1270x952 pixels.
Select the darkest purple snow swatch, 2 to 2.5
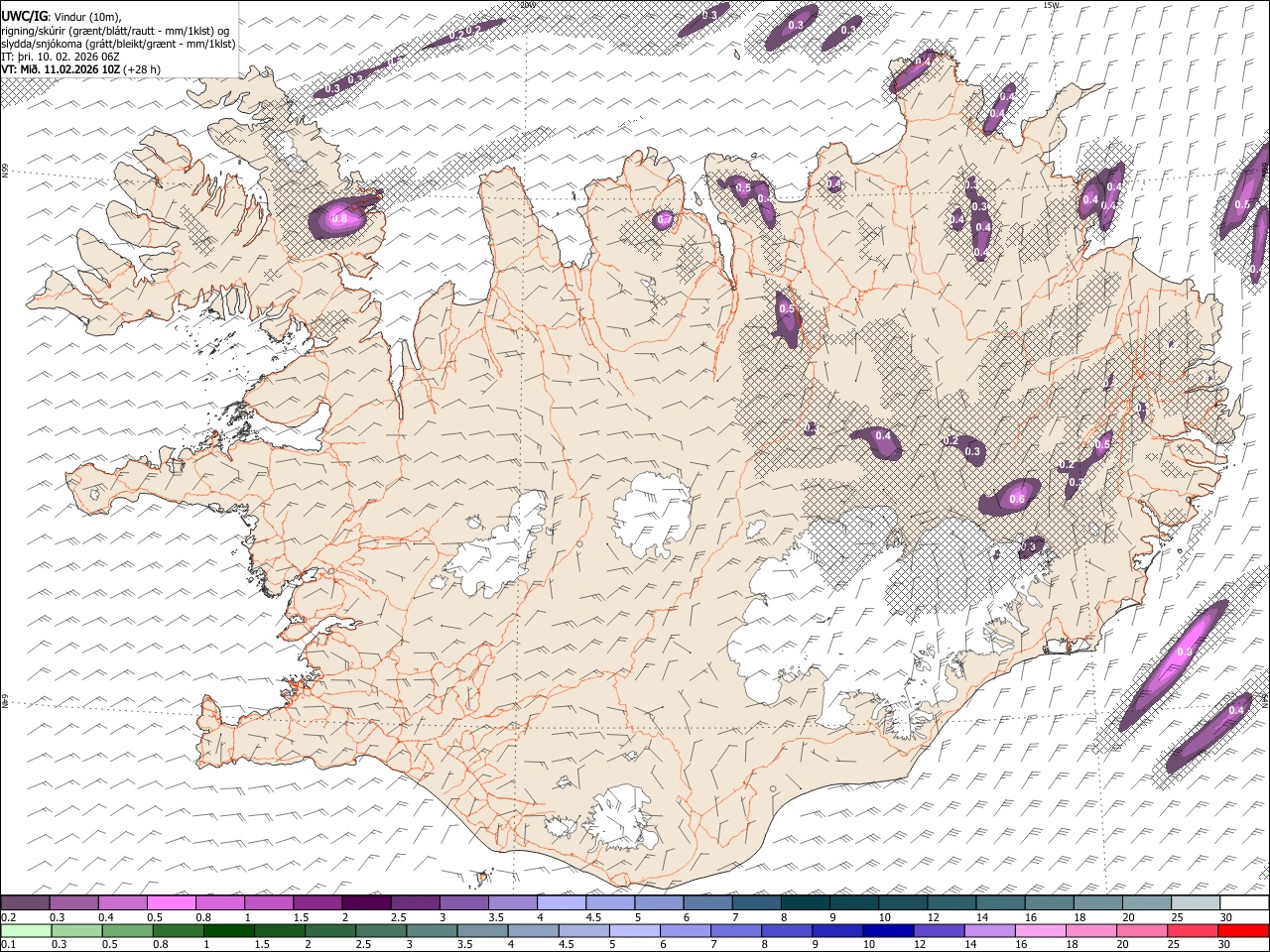pos(366,903)
